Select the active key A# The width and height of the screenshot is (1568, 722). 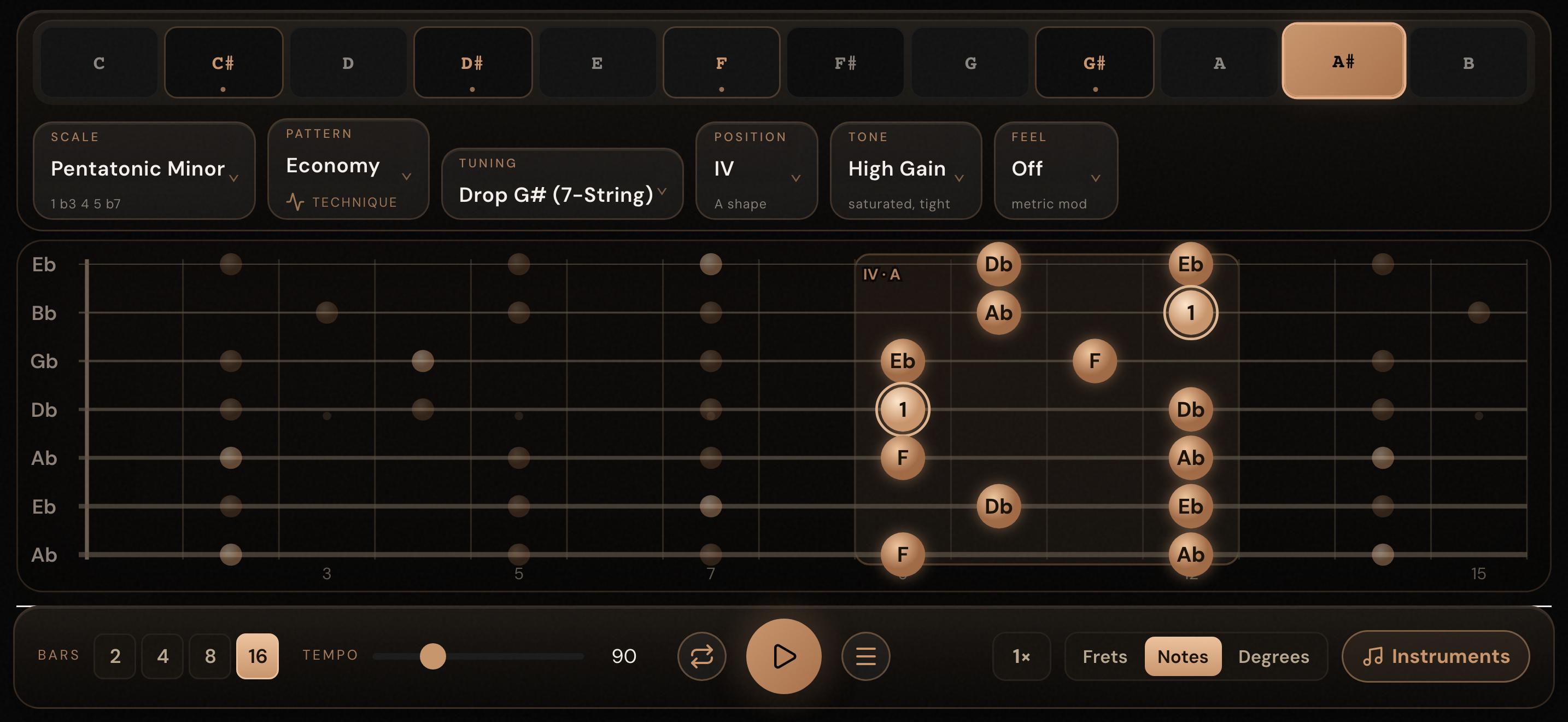[x=1343, y=61]
